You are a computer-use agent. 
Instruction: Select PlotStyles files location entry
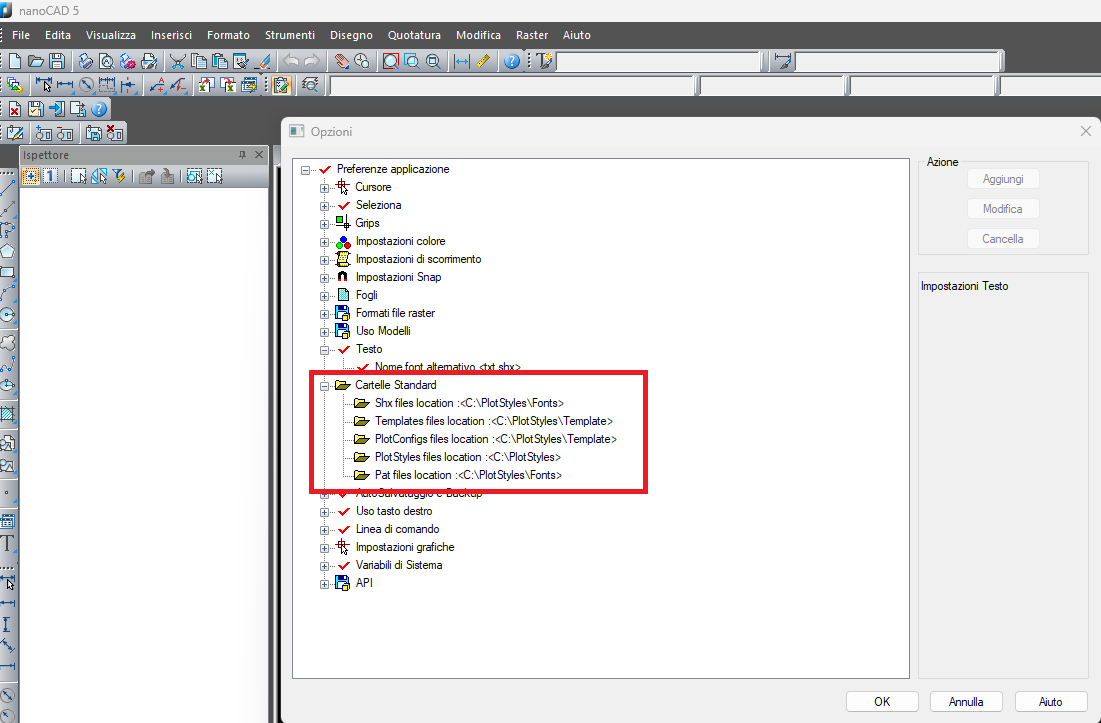(467, 457)
